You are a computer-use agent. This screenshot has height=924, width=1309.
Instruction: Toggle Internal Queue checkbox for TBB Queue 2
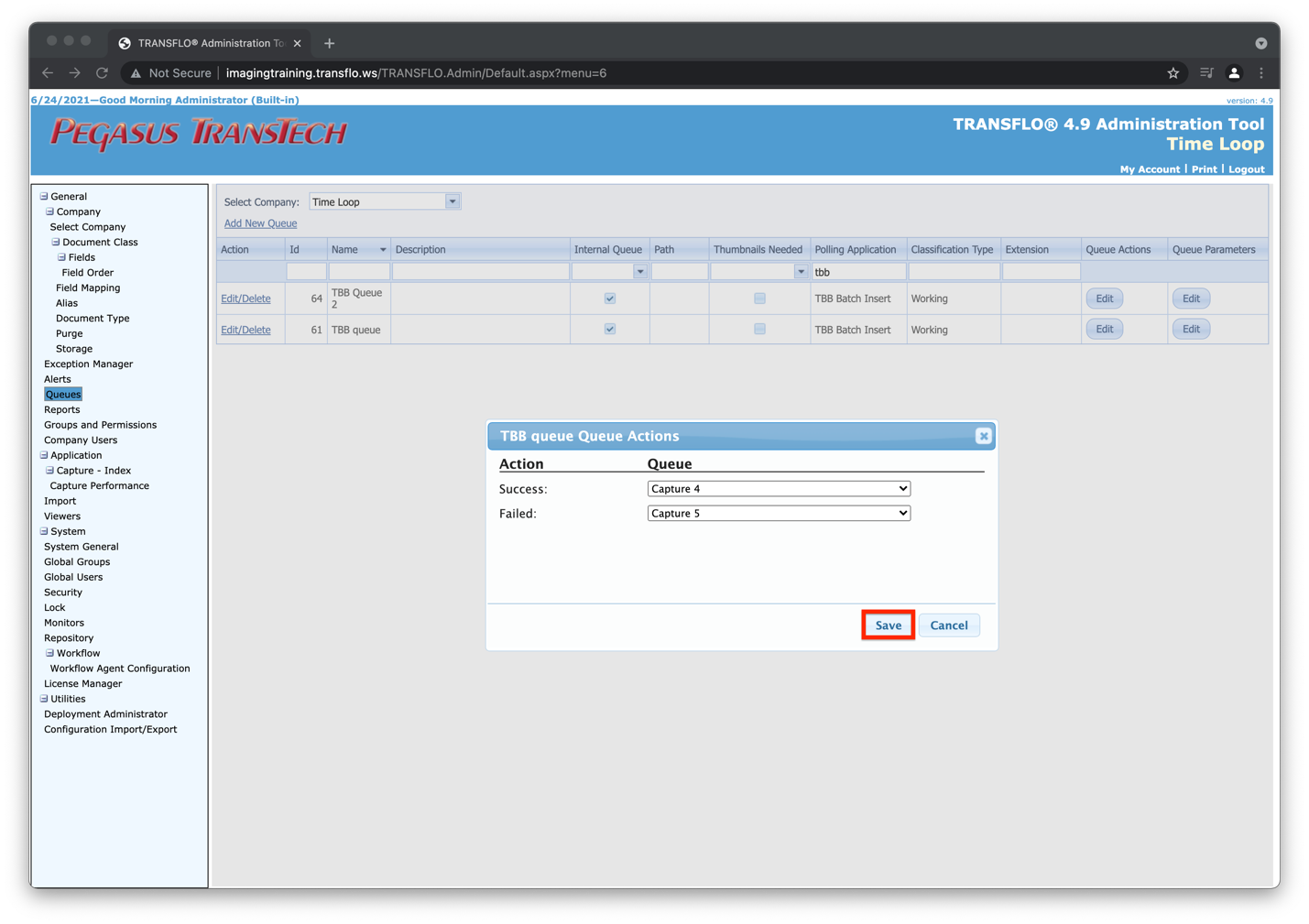point(610,299)
